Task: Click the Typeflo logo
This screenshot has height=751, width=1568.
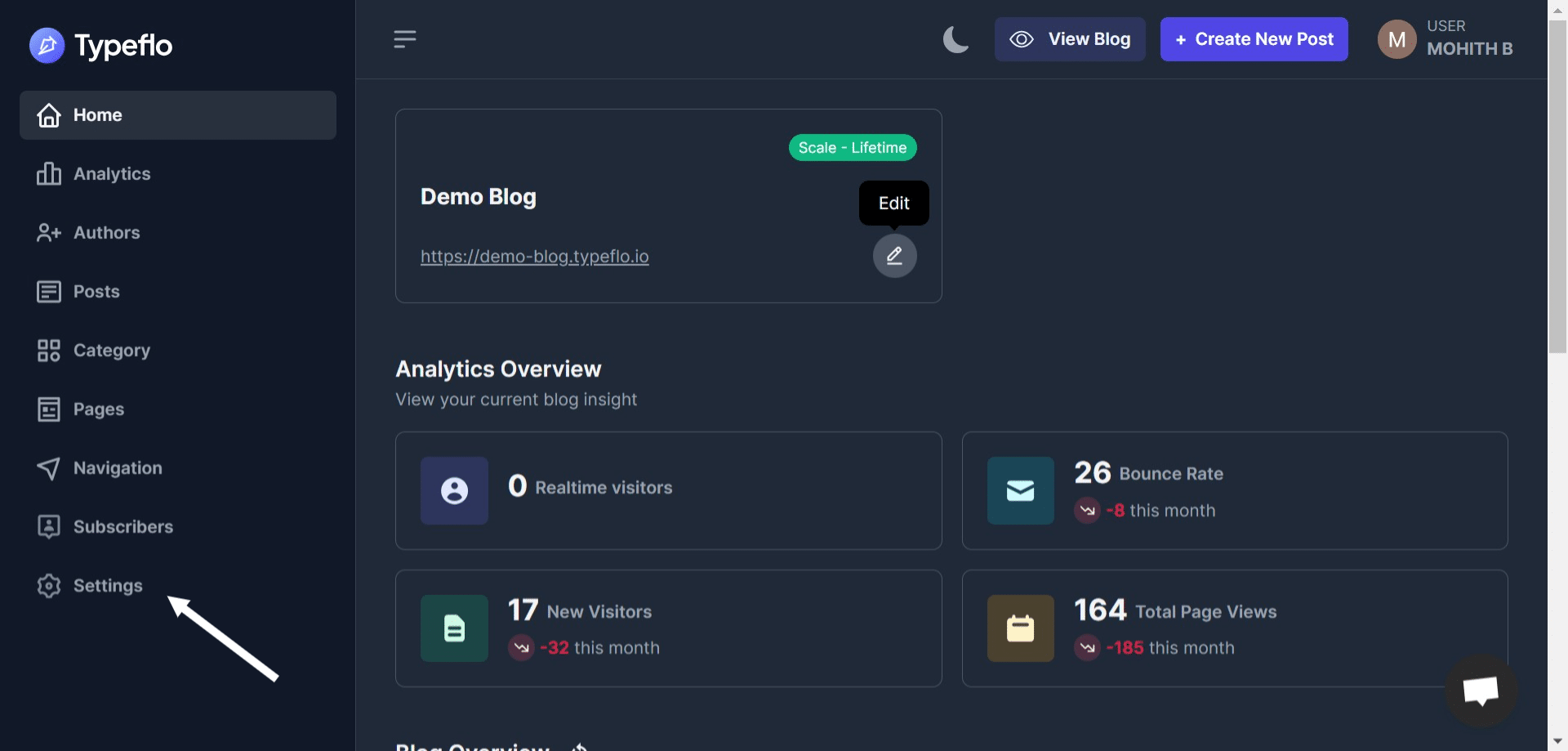Action: pyautogui.click(x=100, y=45)
